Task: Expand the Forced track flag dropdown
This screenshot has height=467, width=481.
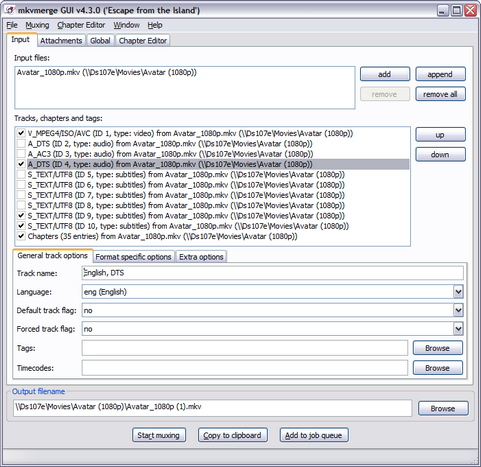Action: click(x=458, y=329)
